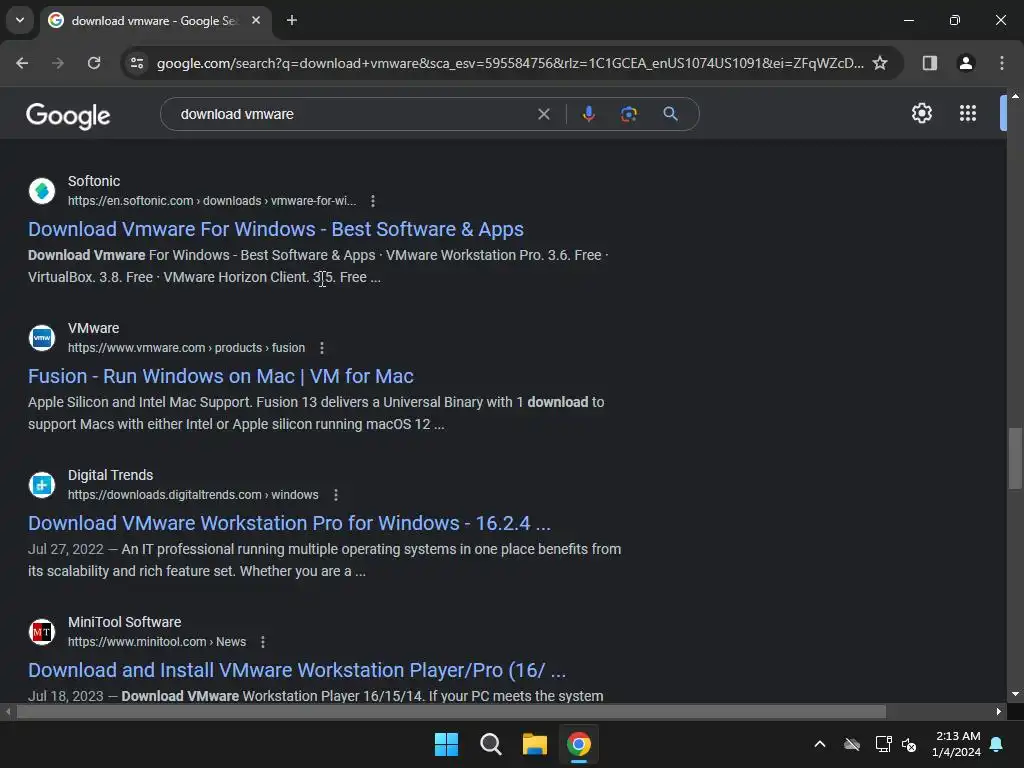Start voice search with microphone
The height and width of the screenshot is (768, 1024).
click(x=588, y=114)
